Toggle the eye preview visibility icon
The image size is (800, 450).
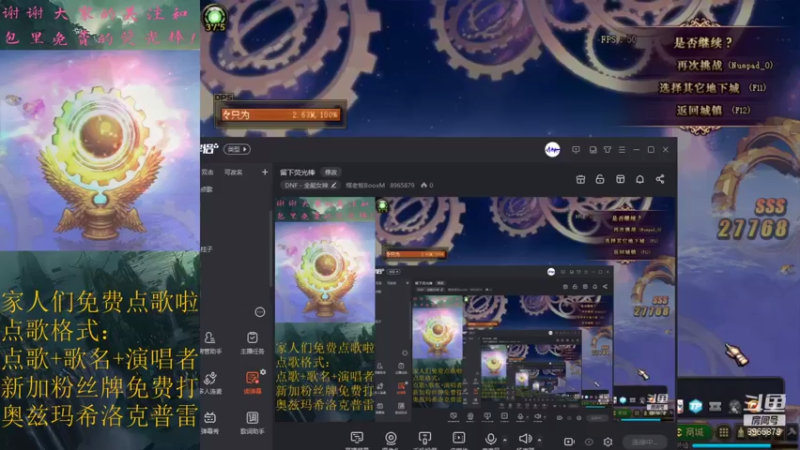click(x=589, y=442)
